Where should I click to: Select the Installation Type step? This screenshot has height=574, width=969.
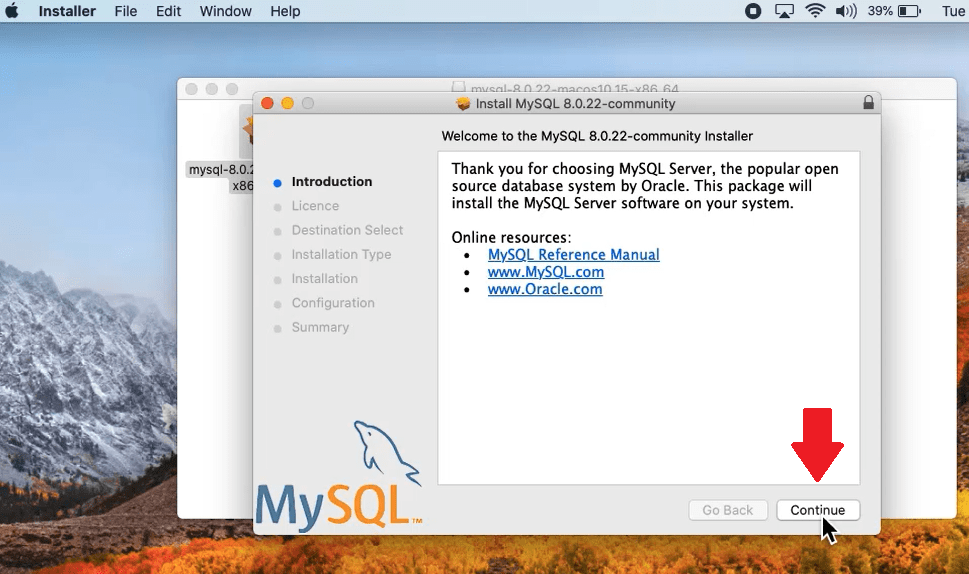coord(341,255)
